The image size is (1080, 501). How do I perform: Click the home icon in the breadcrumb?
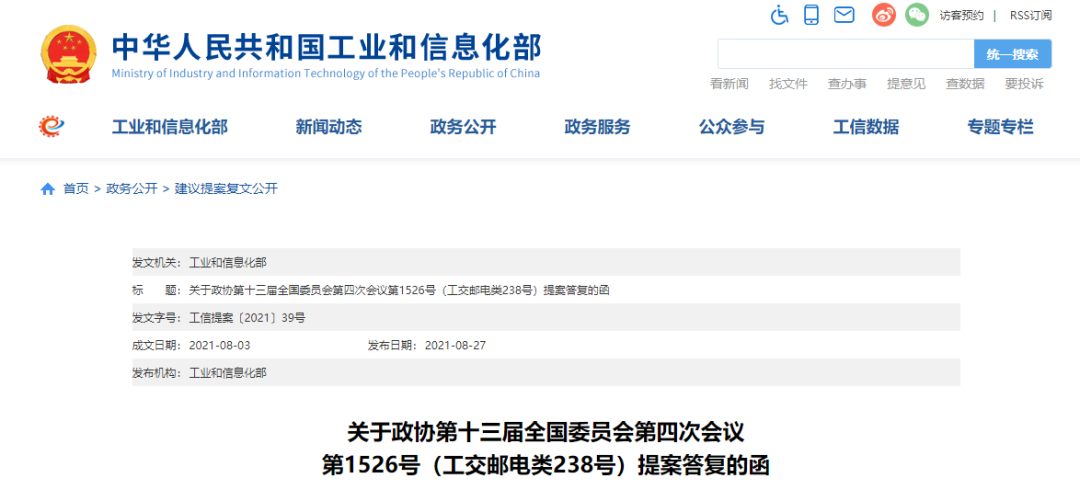(48, 190)
